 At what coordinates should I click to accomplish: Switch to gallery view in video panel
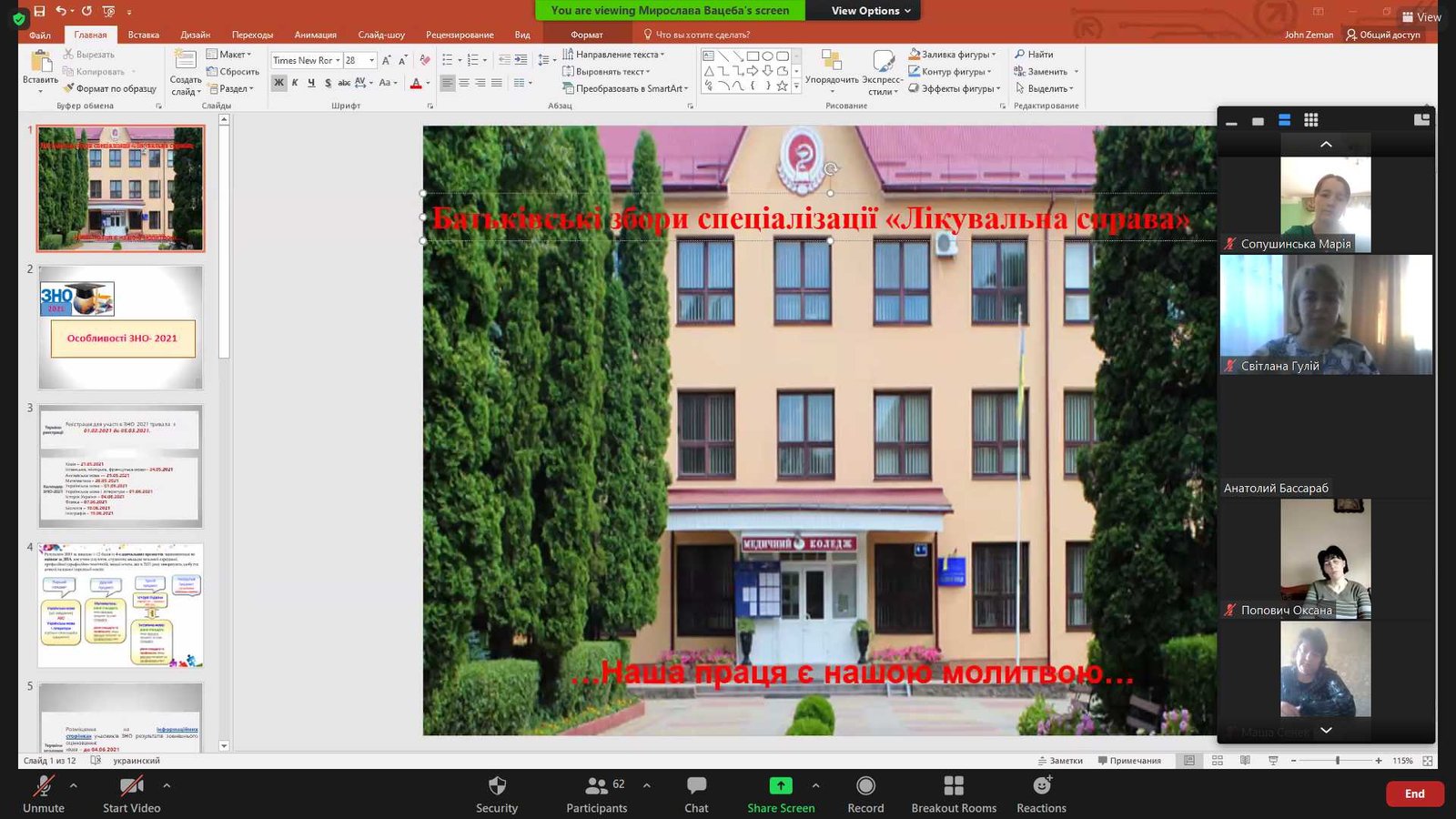coord(1310,120)
